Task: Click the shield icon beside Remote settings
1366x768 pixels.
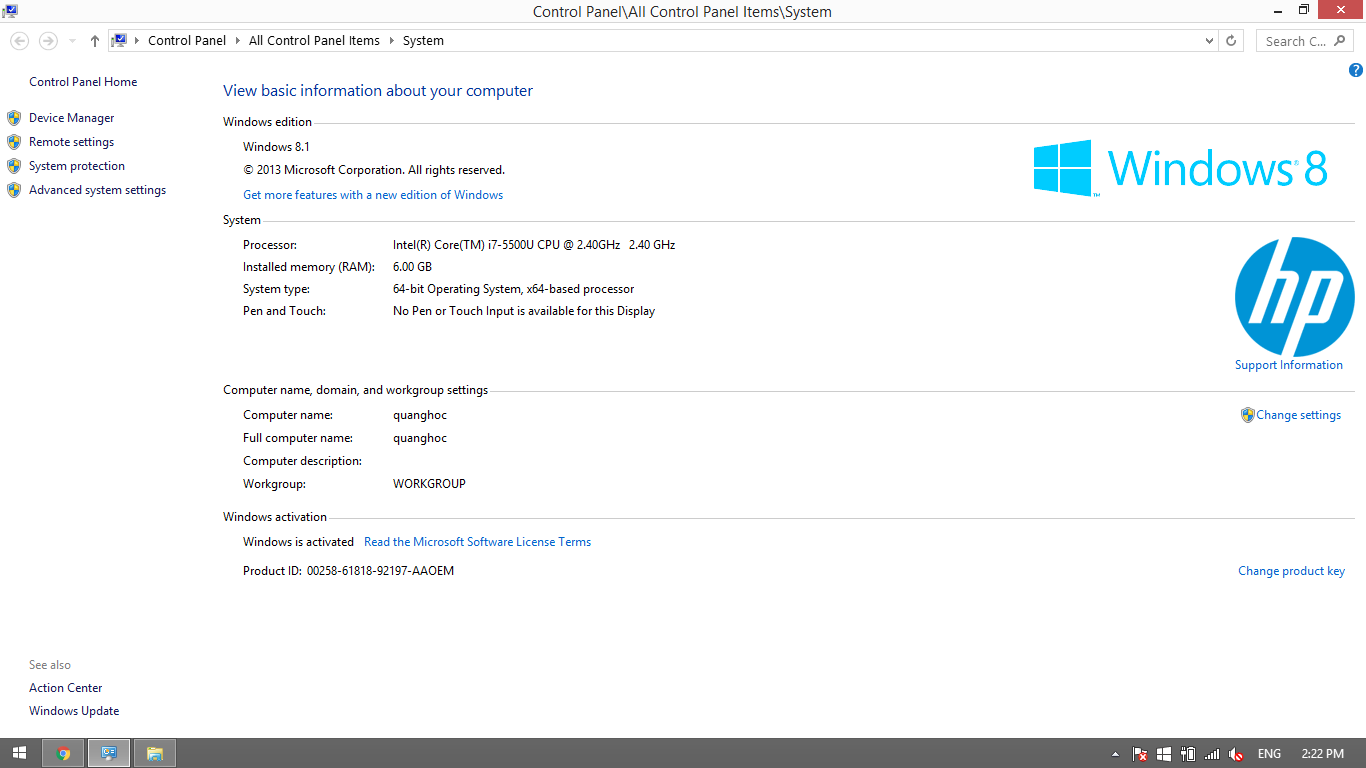Action: 14,142
